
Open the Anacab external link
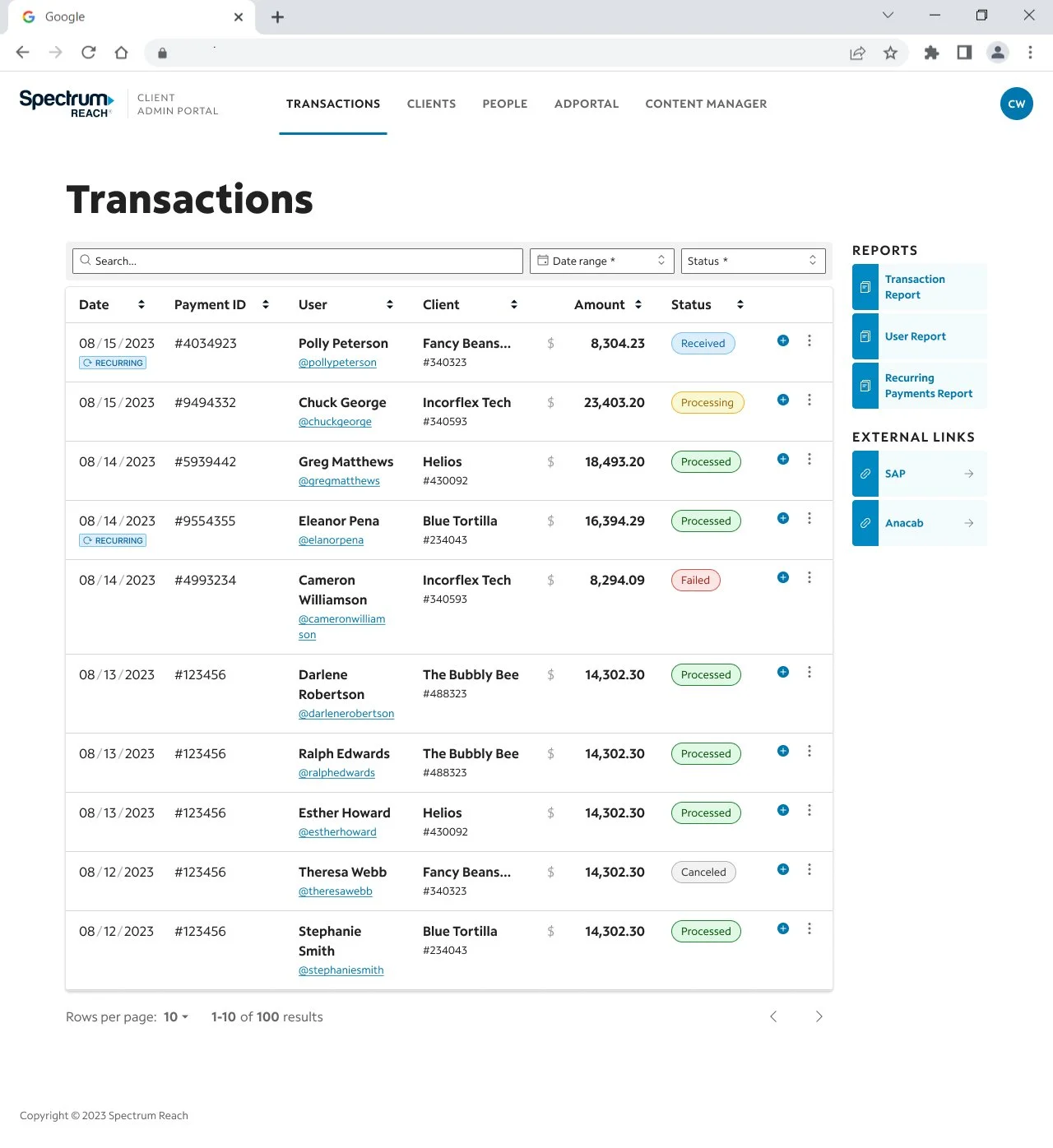tap(920, 523)
